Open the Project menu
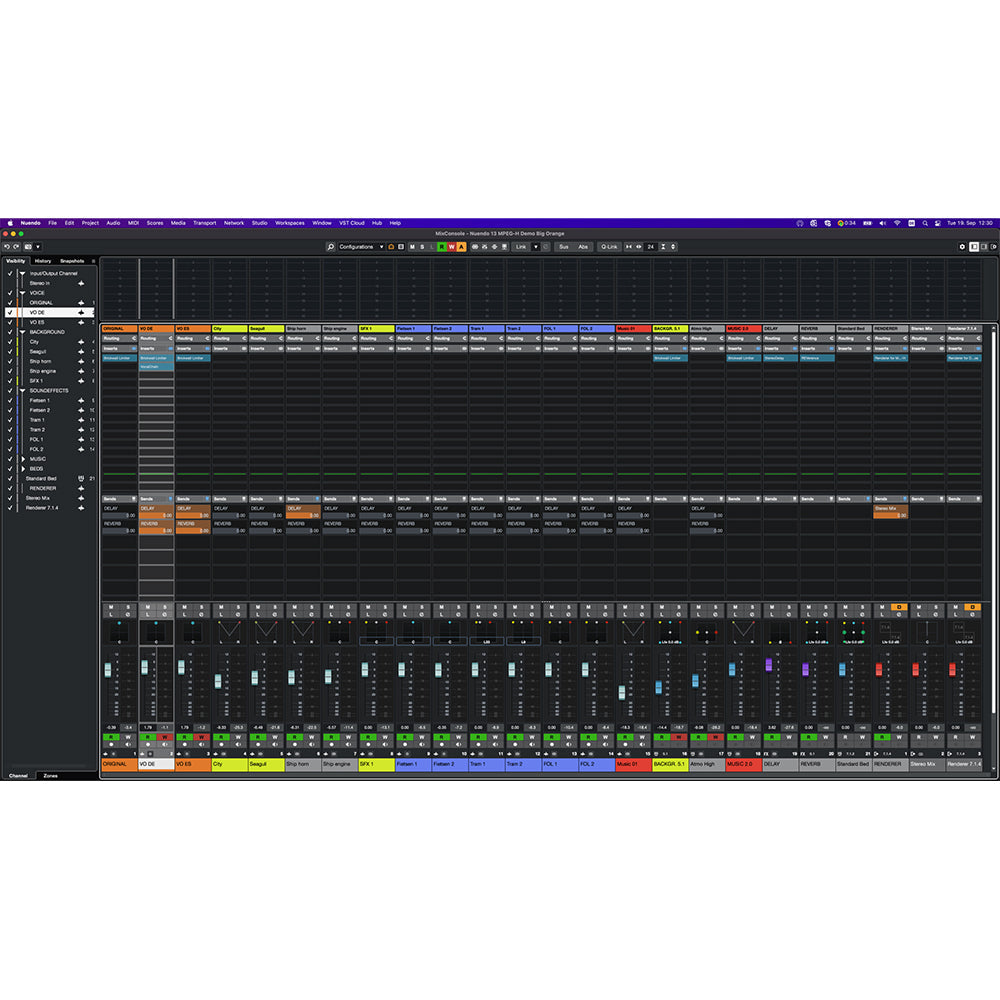Screen dimensions: 1000x1000 point(90,223)
